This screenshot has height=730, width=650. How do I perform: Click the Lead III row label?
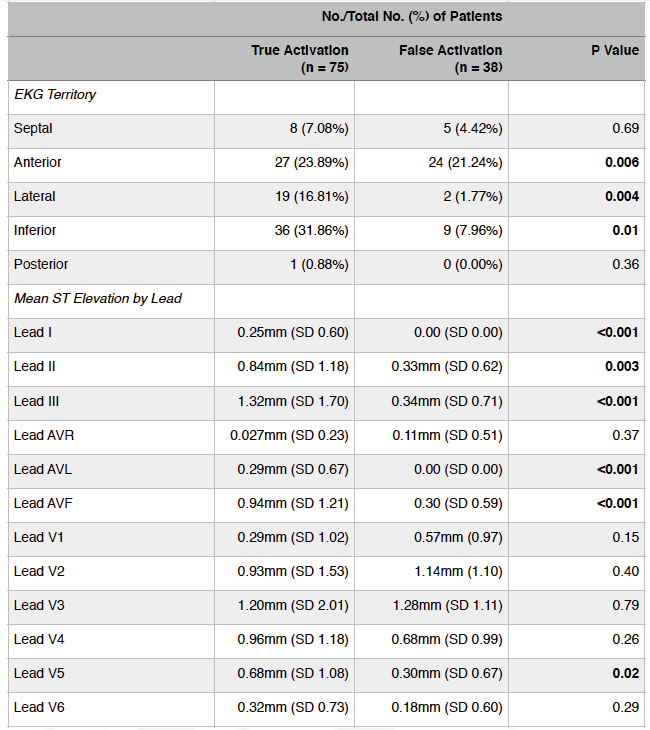tap(37, 401)
